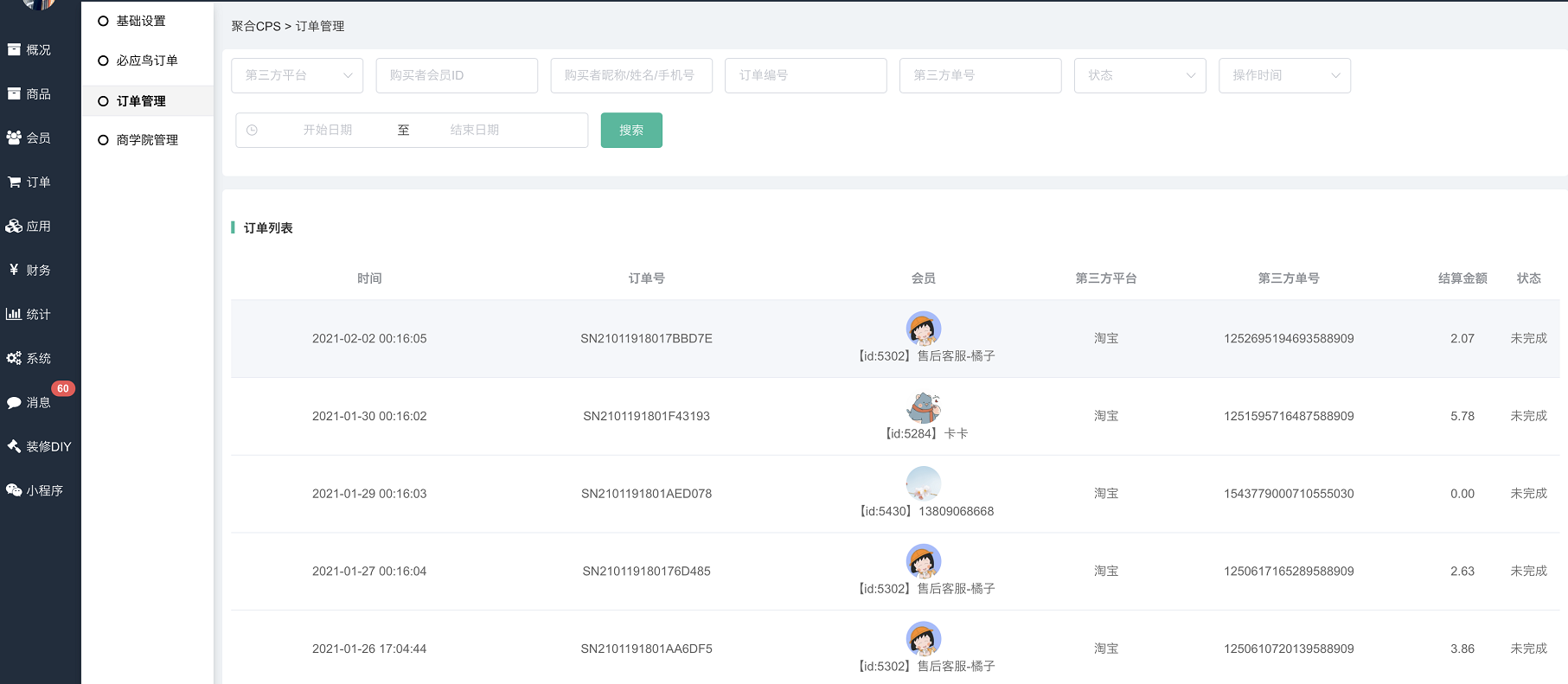Open the 装修DIY menu item
Image resolution: width=1568 pixels, height=684 pixels.
(40, 446)
